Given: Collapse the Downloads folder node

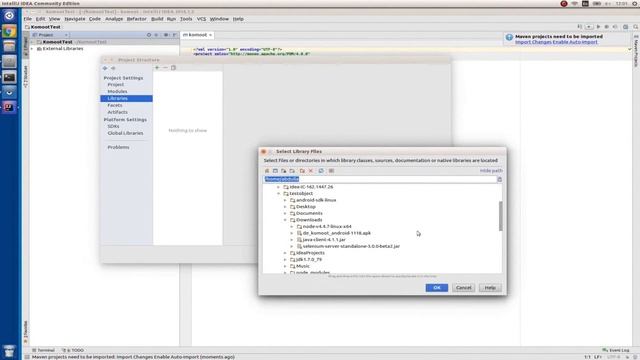Looking at the screenshot, I should tap(285, 220).
